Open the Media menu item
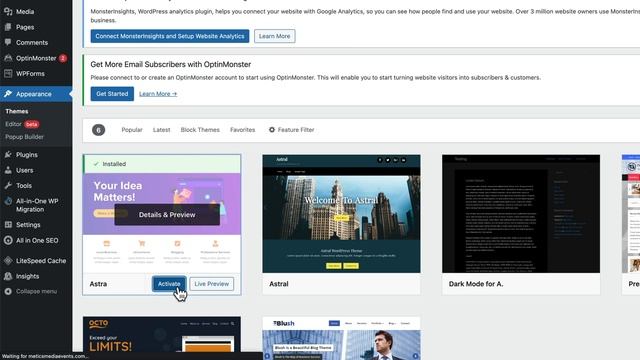 pos(25,11)
